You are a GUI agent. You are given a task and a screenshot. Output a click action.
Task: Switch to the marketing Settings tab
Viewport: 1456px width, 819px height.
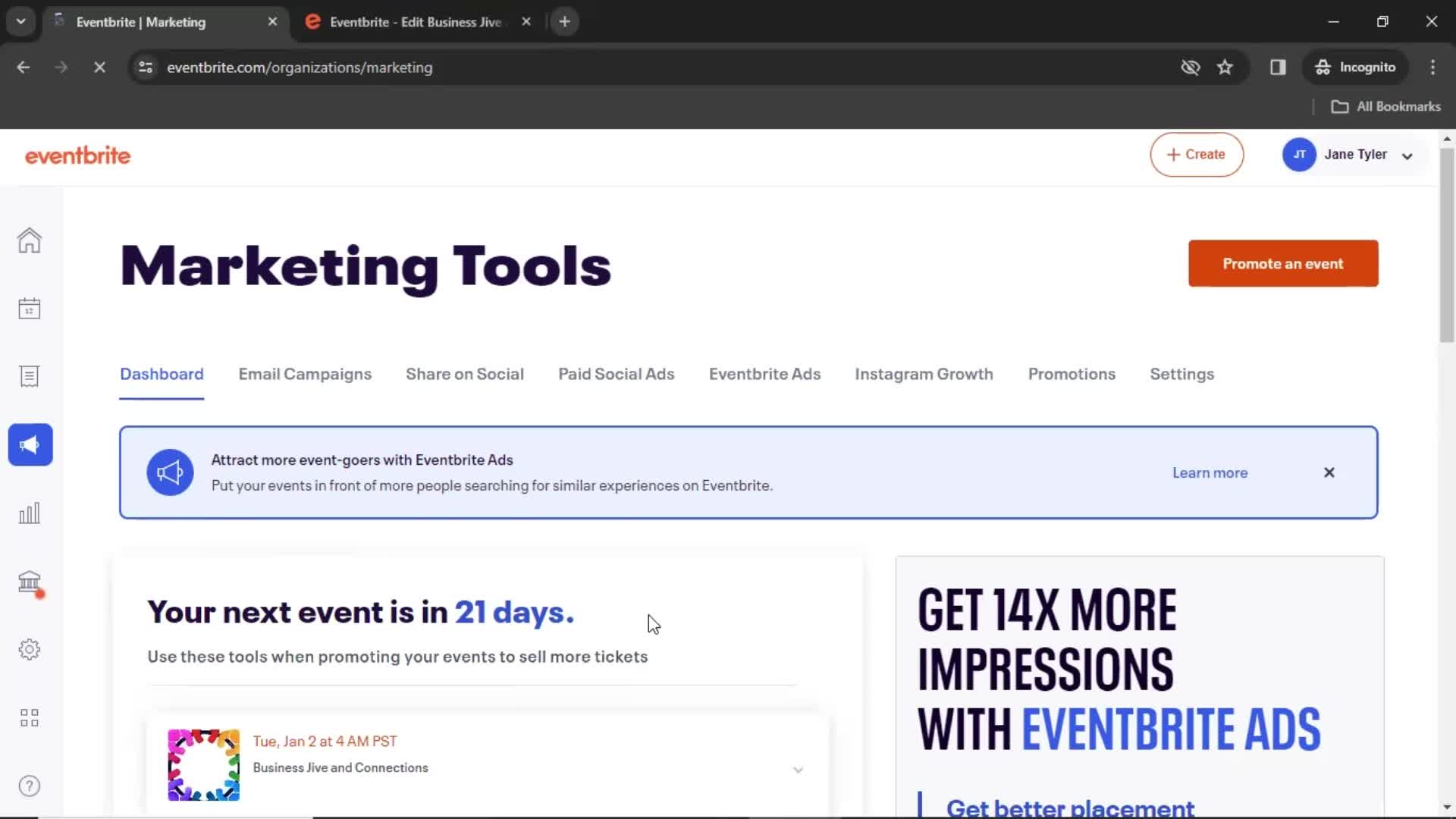[x=1181, y=375]
